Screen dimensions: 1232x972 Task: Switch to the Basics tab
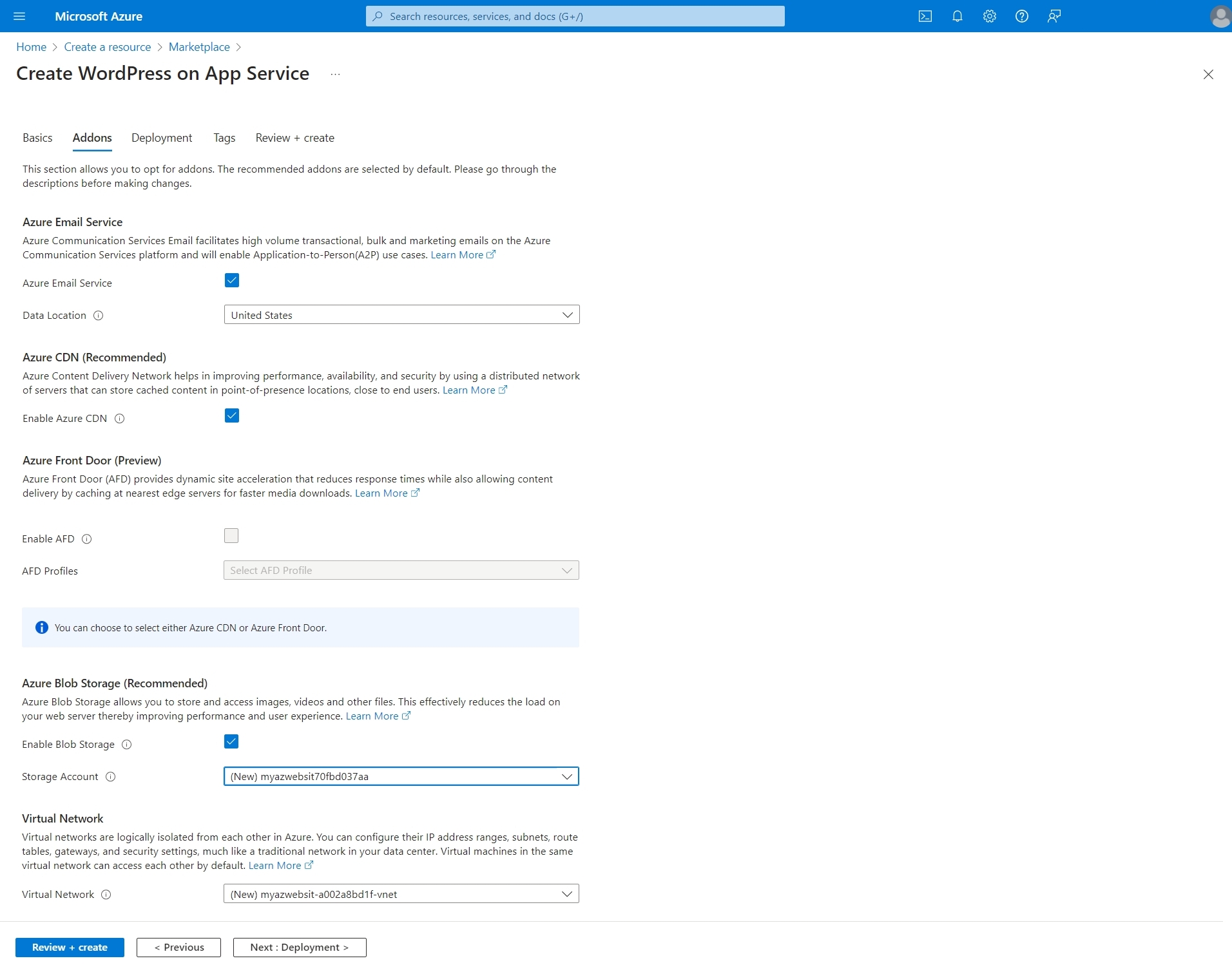(37, 138)
